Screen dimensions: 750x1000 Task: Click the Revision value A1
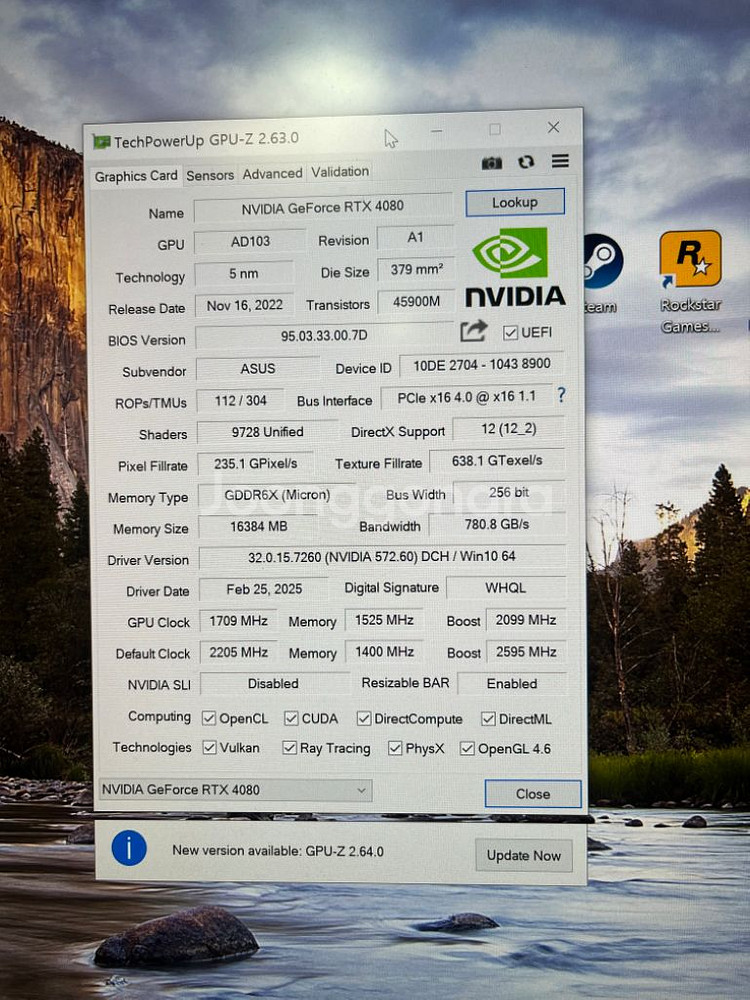pos(415,237)
